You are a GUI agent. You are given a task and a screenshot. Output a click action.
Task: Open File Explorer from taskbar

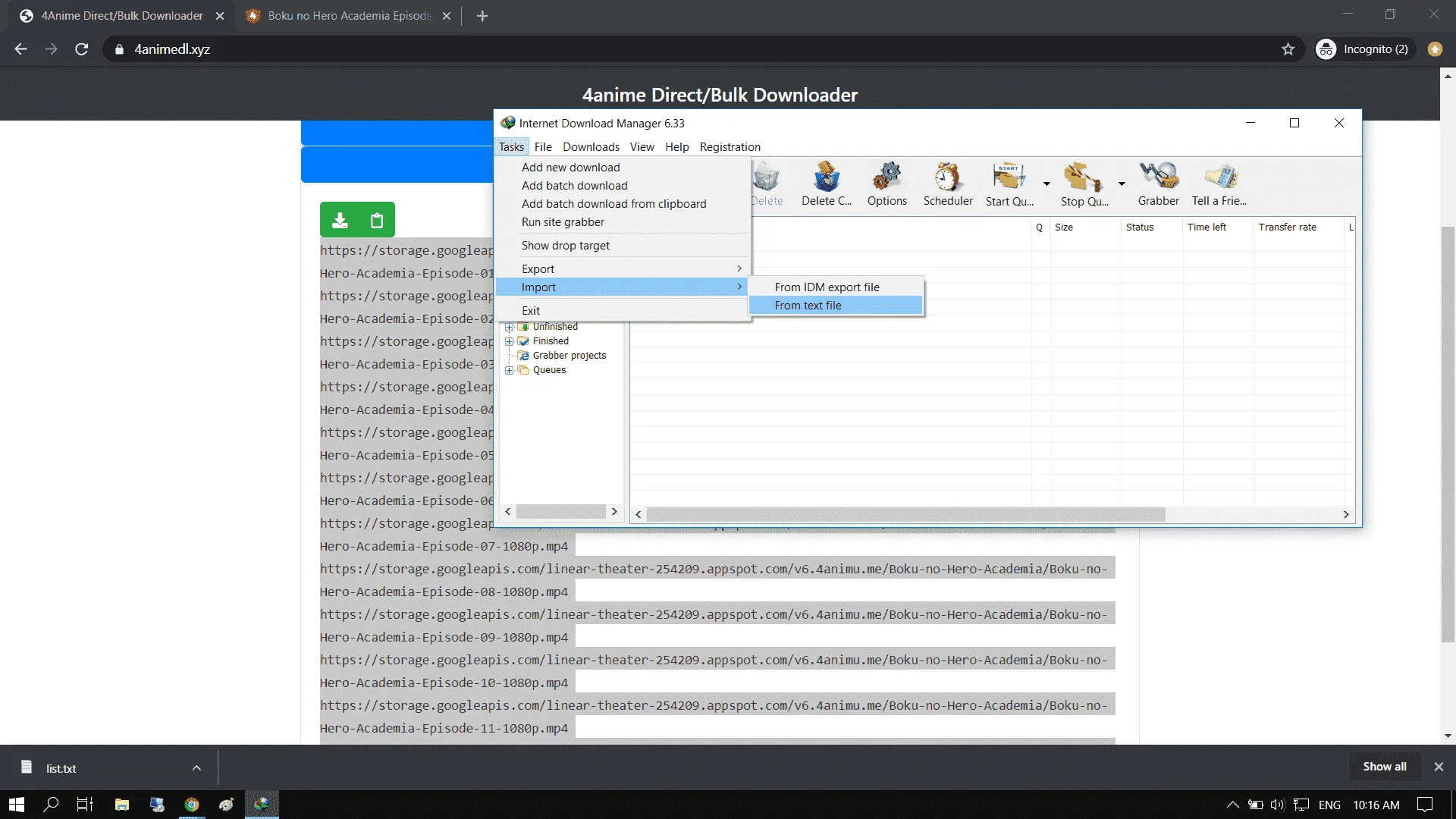(x=121, y=805)
